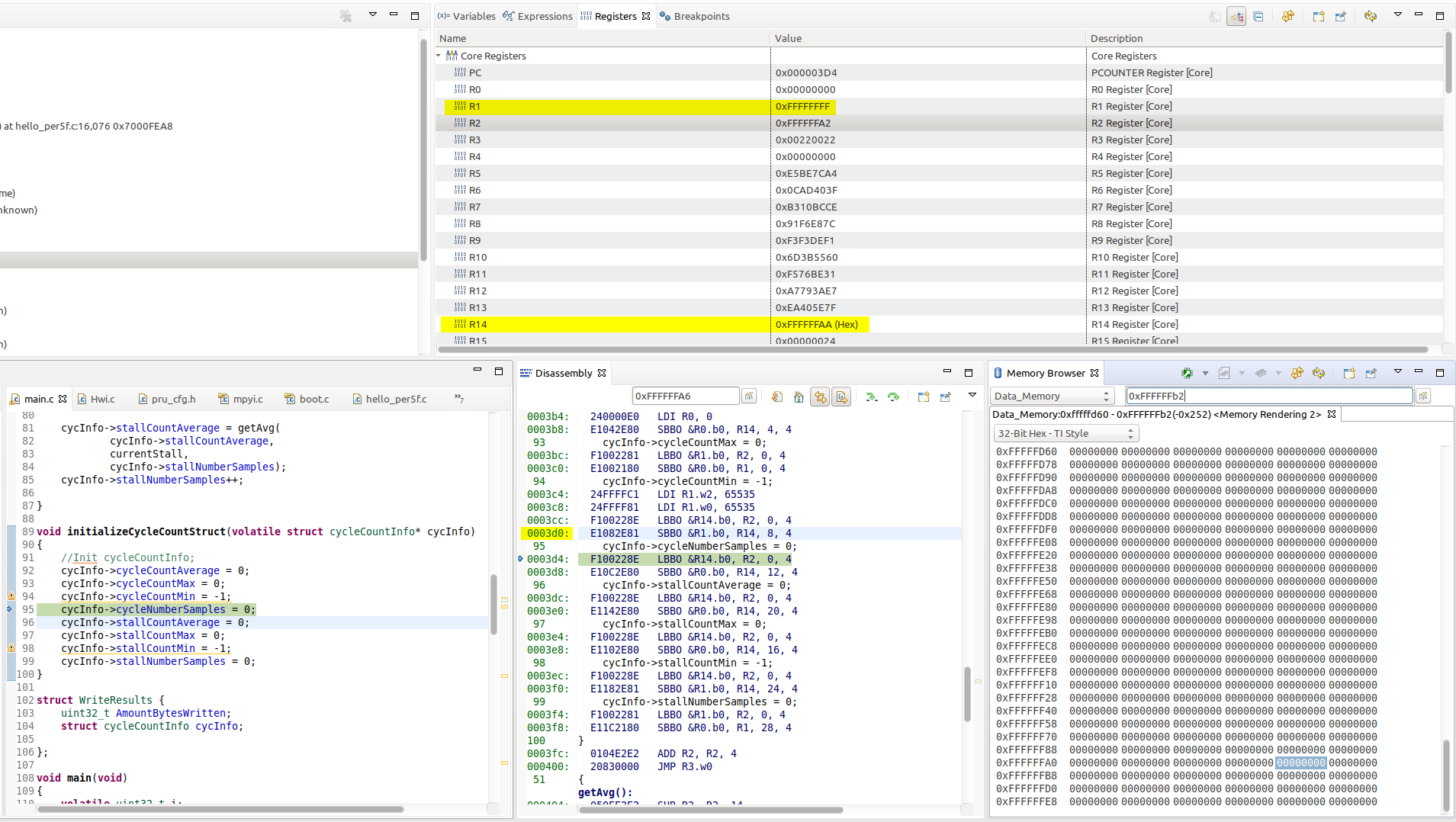Click assembly step over icon in Disassembly

point(893,397)
